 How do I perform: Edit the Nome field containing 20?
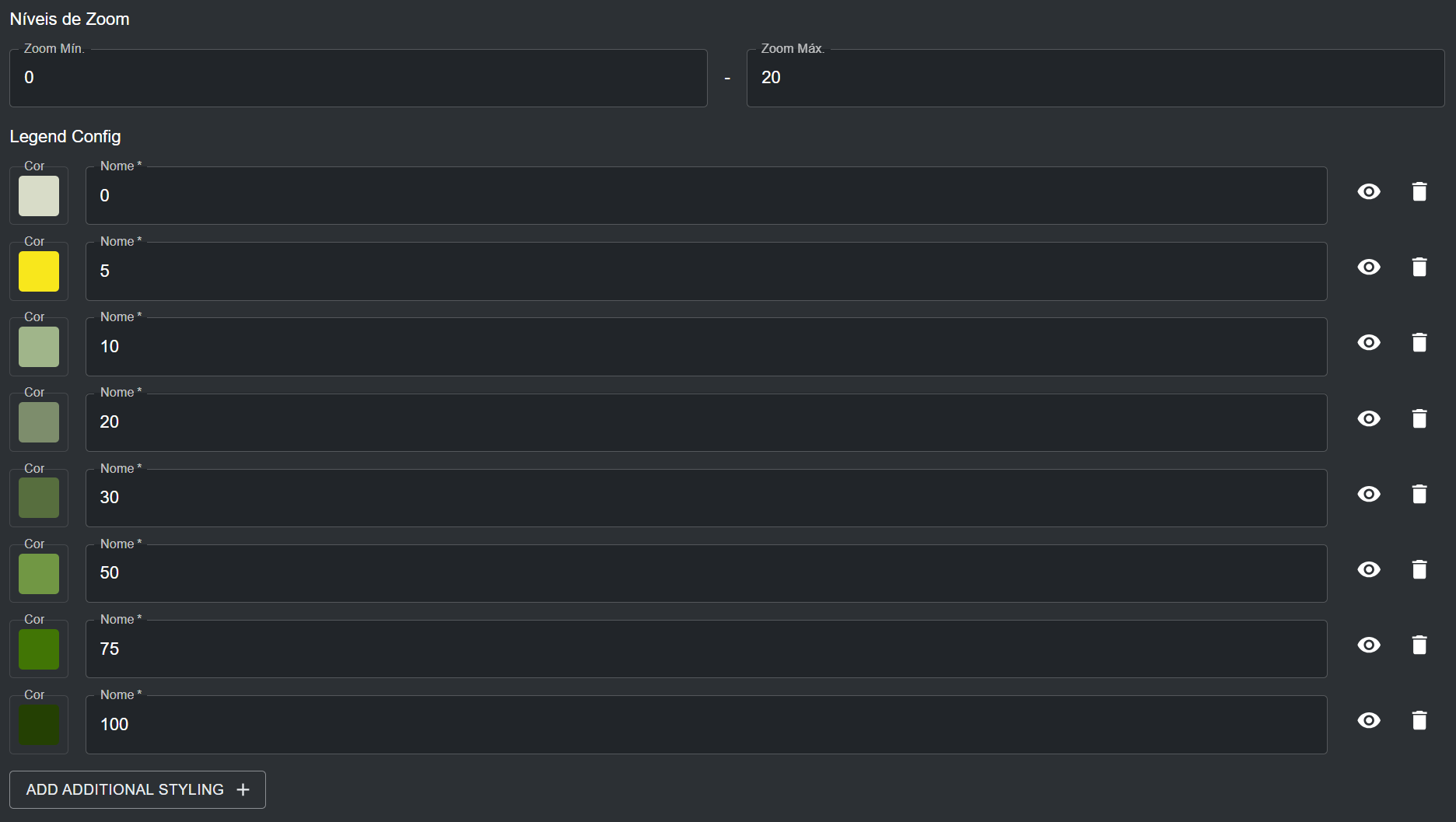705,422
